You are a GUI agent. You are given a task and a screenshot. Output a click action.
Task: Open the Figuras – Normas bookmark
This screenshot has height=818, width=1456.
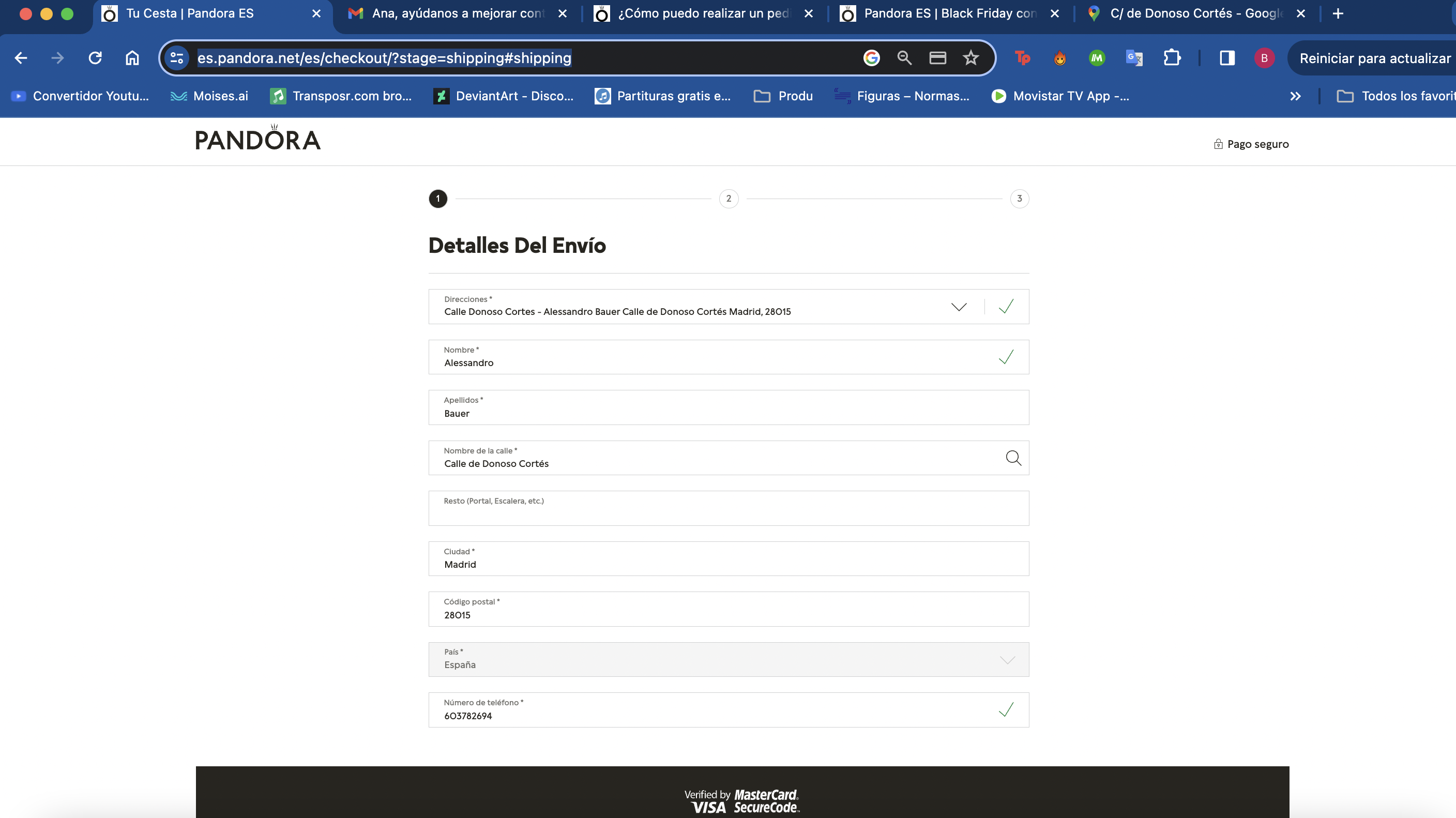pos(902,96)
